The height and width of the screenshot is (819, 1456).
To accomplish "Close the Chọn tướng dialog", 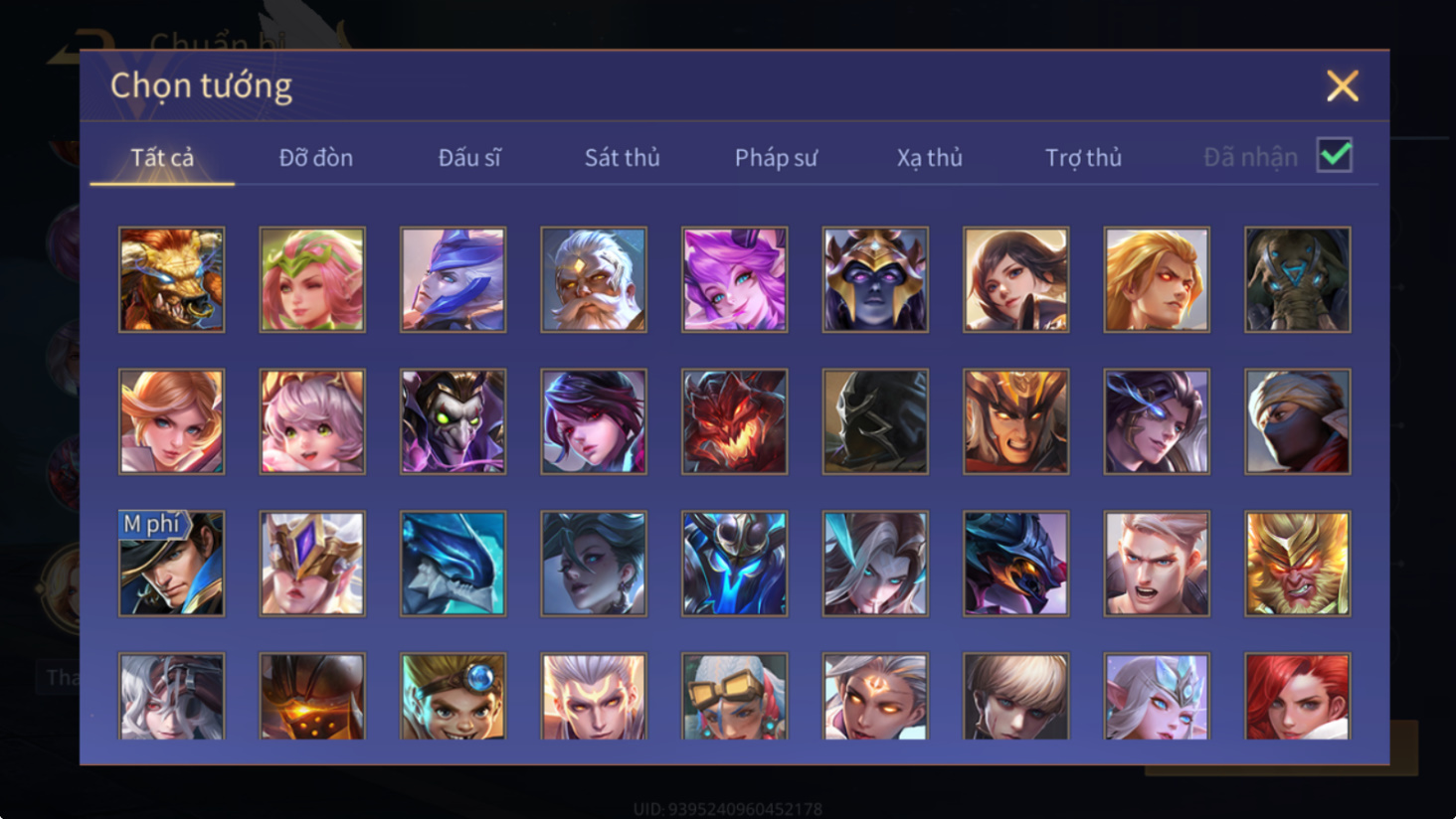I will coord(1342,86).
